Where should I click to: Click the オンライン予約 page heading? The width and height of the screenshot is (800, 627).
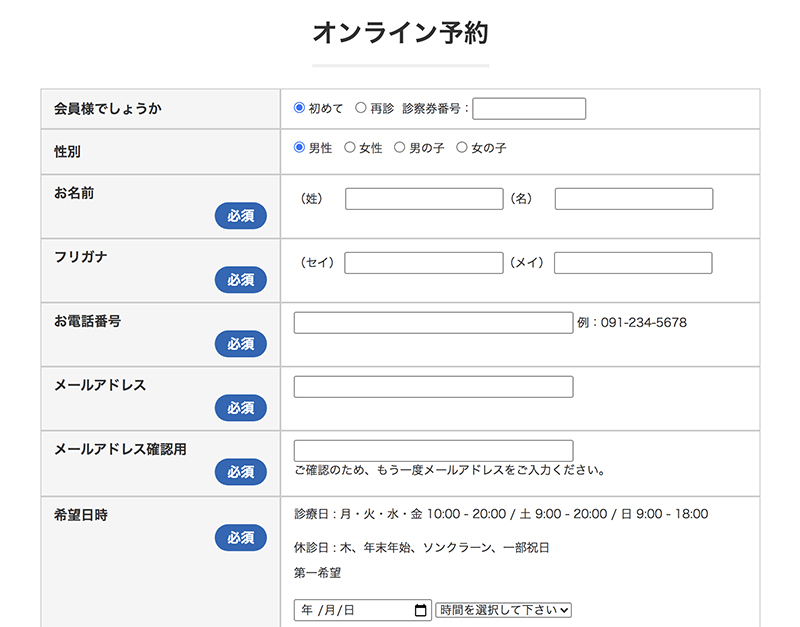coord(400,33)
